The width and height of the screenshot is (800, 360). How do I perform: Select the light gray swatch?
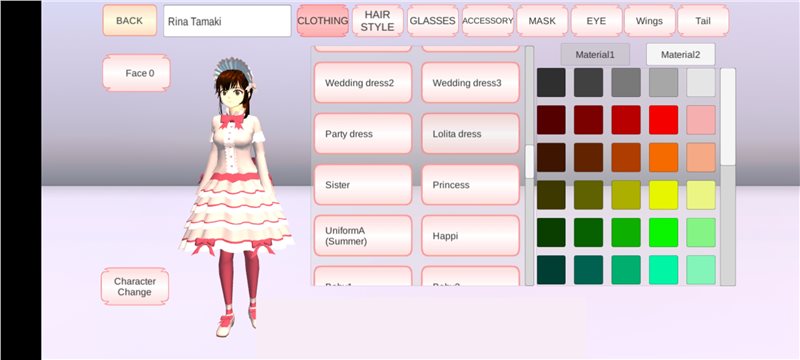(663, 83)
